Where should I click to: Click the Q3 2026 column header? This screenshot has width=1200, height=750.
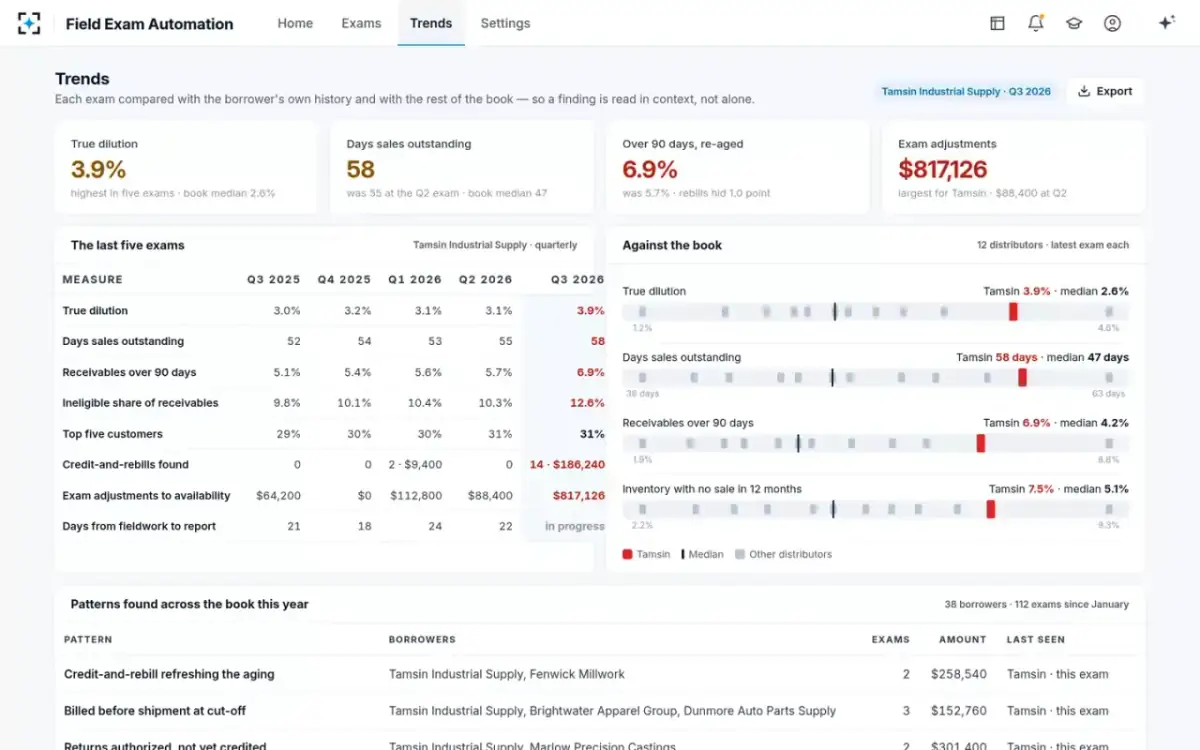tap(578, 280)
